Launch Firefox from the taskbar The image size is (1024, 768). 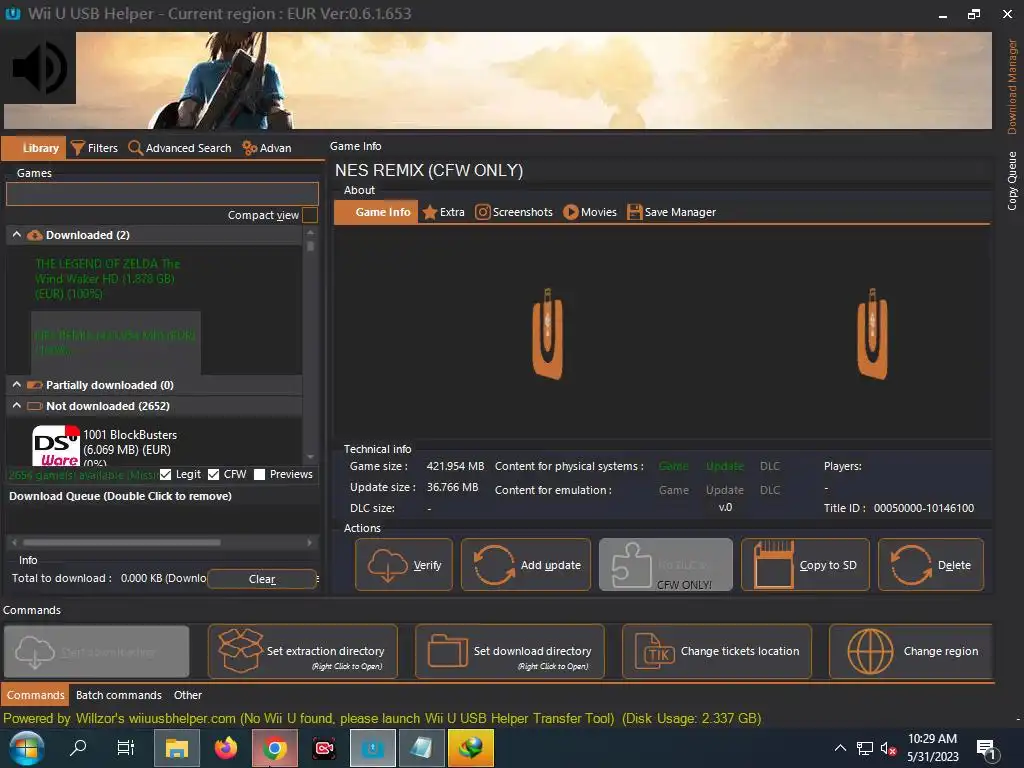coord(226,748)
